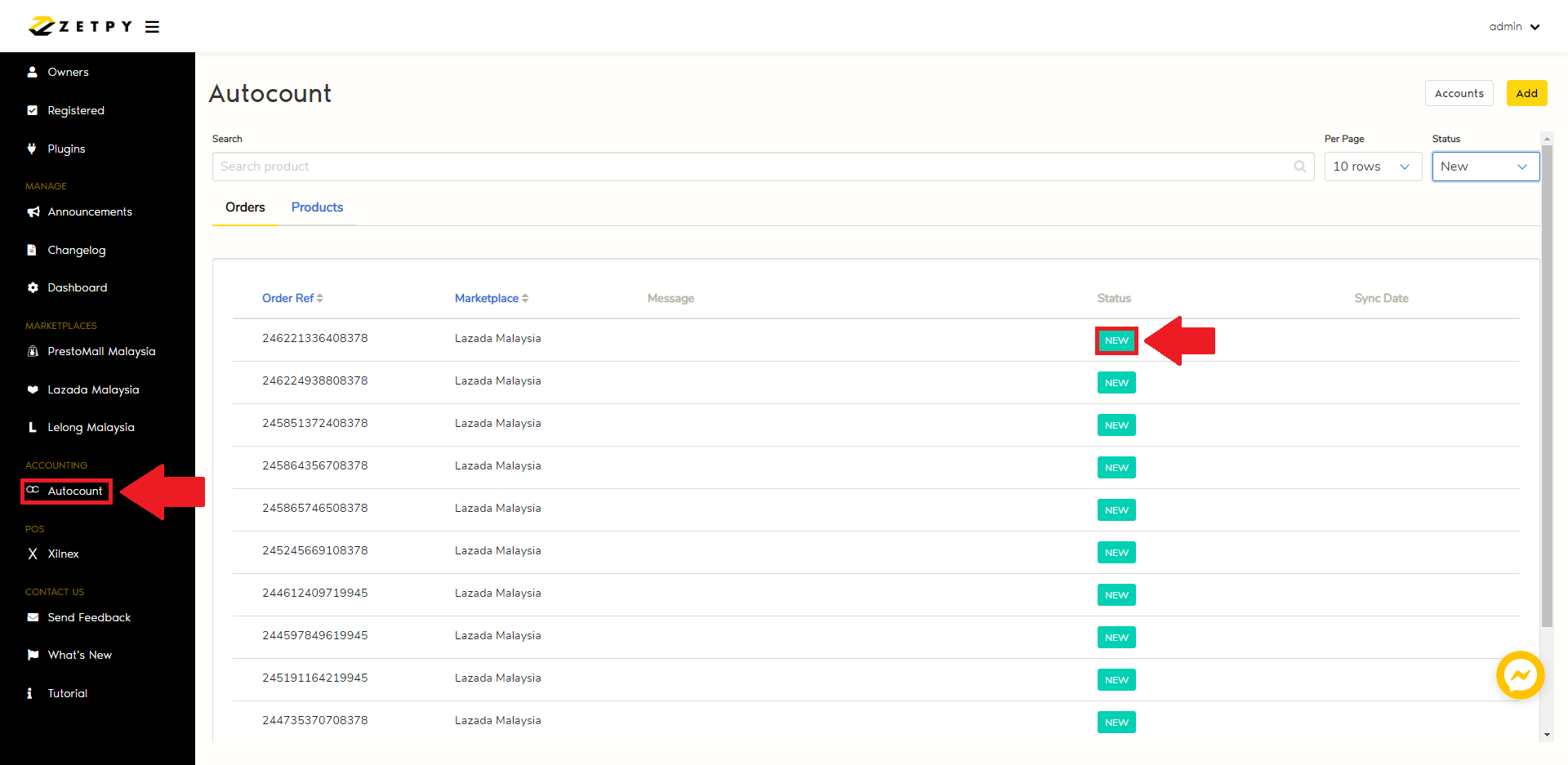Click order reference 245865746508378
Viewport: 1568px width, 765px height.
click(x=314, y=508)
